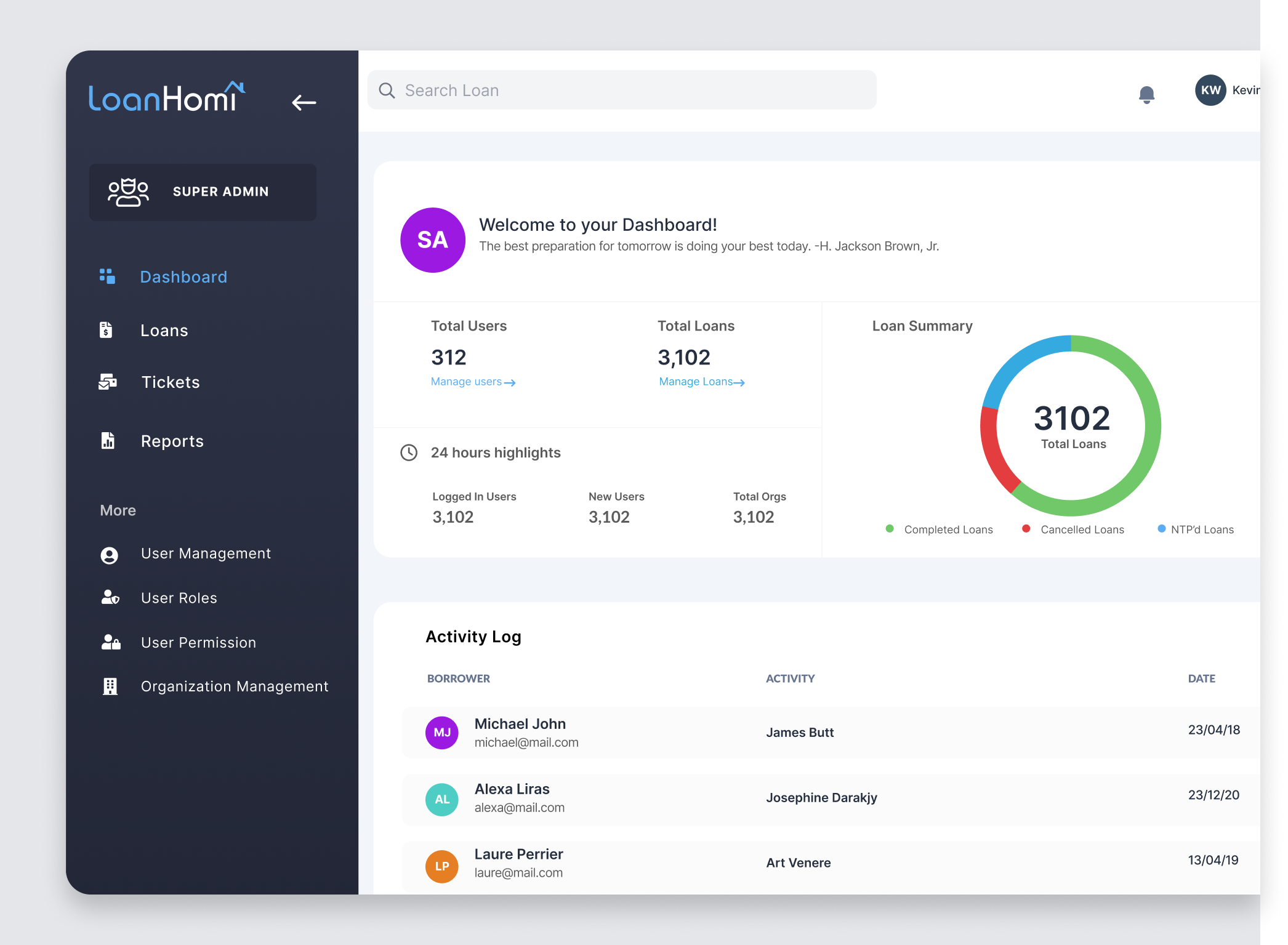Select the Josephine Darakjy activity cell
The height and width of the screenshot is (945, 1288).
click(821, 798)
